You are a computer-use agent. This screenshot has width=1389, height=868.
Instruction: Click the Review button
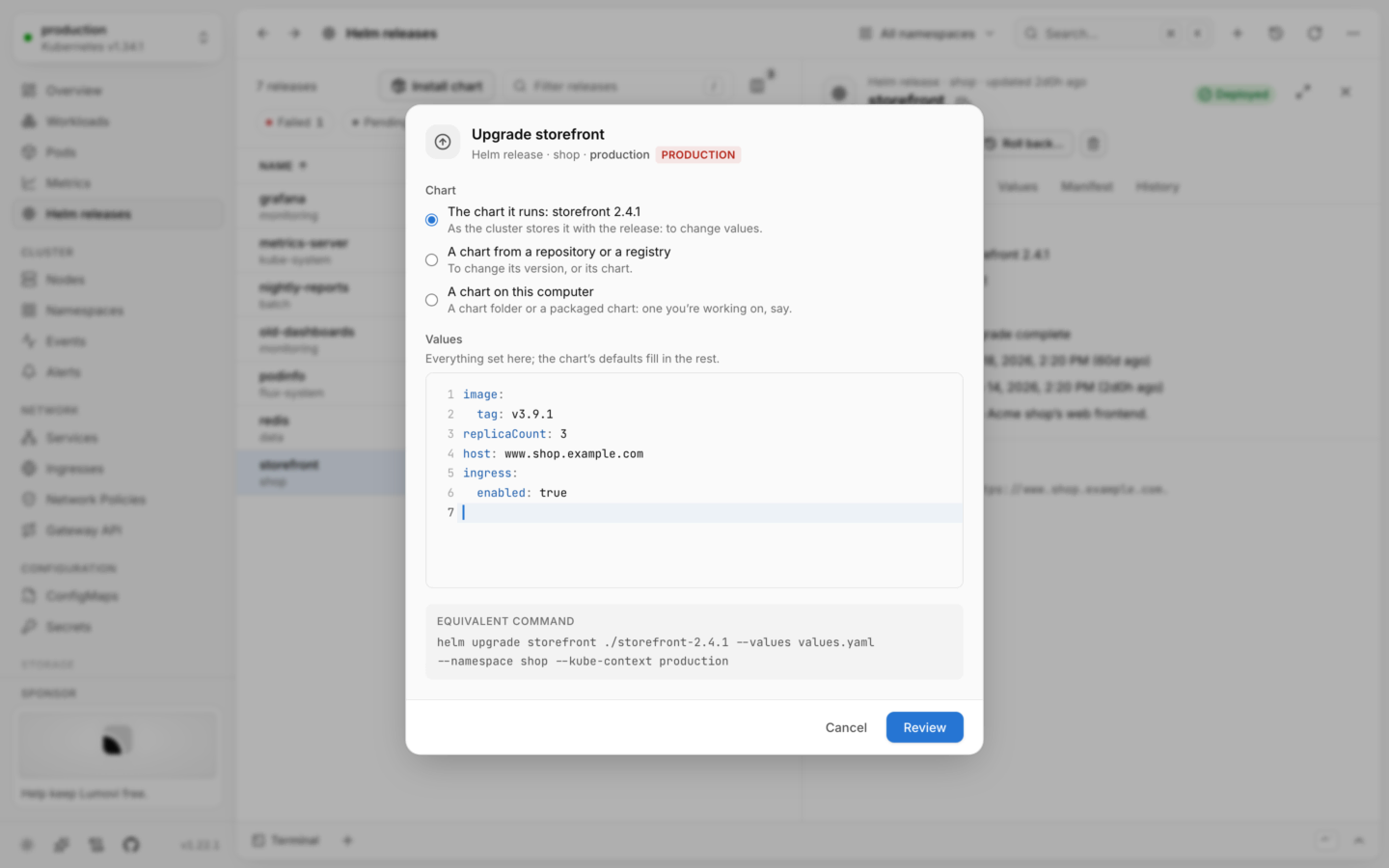point(924,727)
